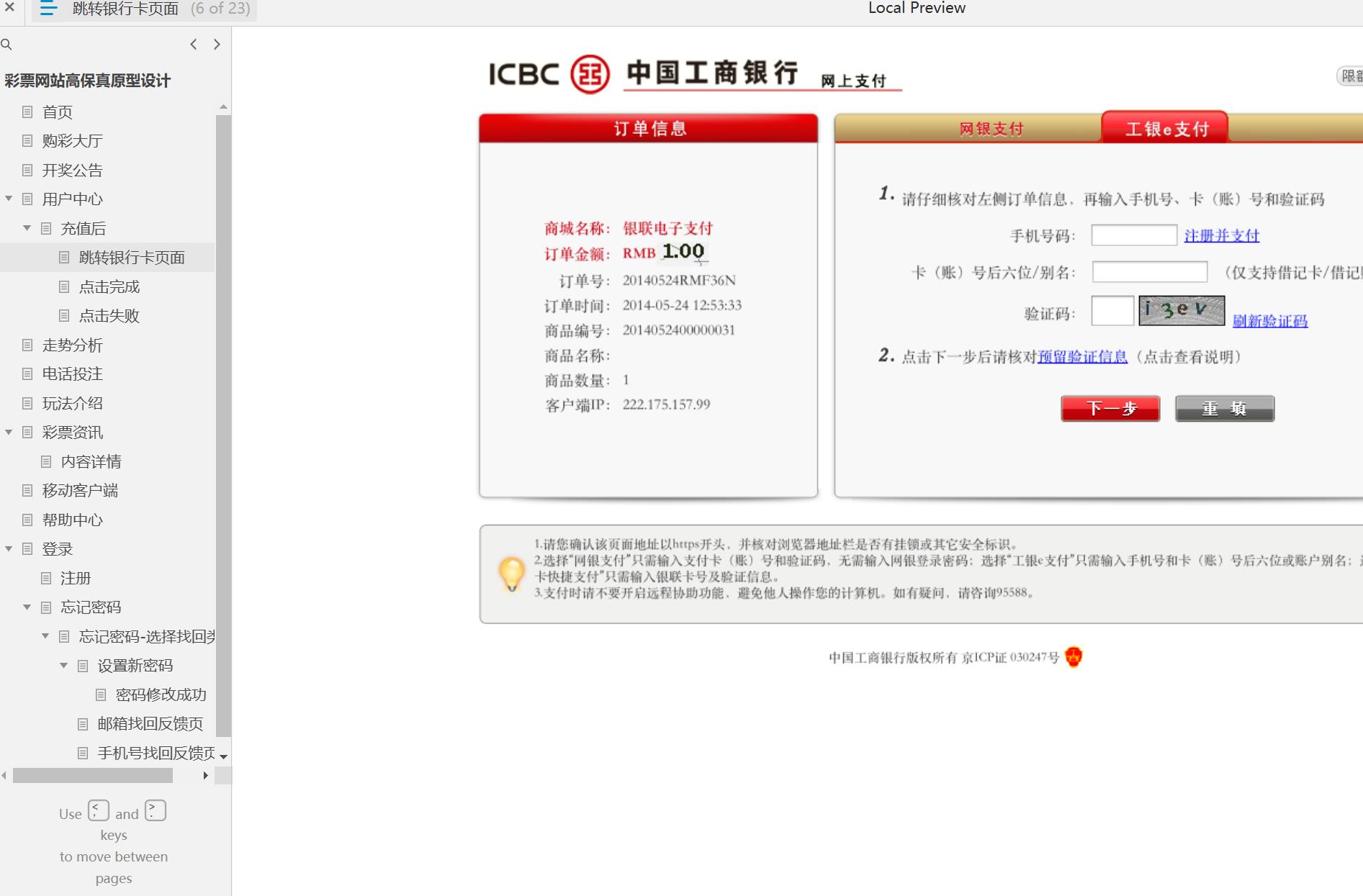Collapse the 忘记密码 tree node

[x=27, y=607]
